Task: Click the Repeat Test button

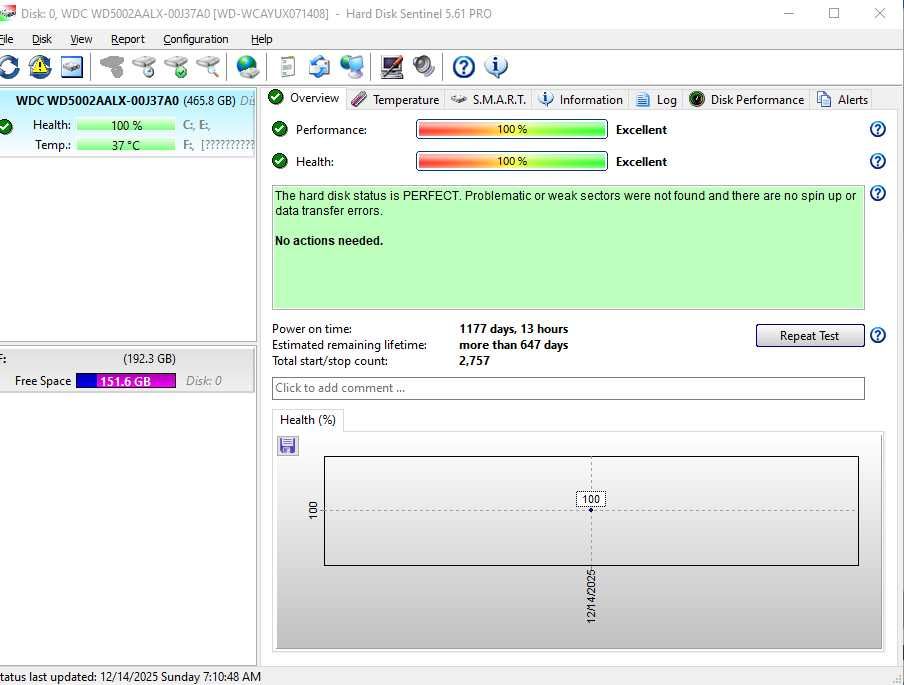Action: point(809,336)
